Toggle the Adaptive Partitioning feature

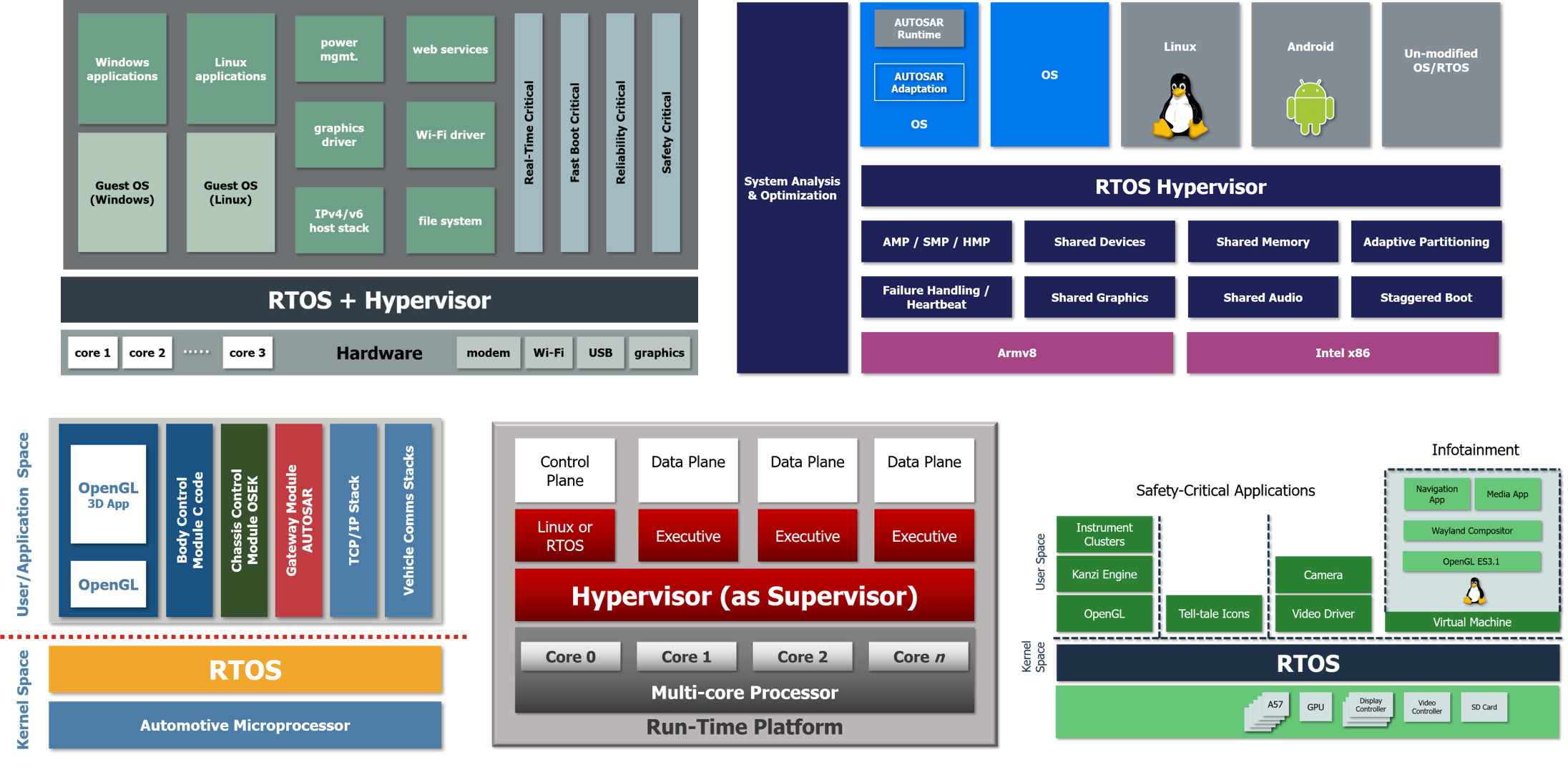(x=1426, y=241)
